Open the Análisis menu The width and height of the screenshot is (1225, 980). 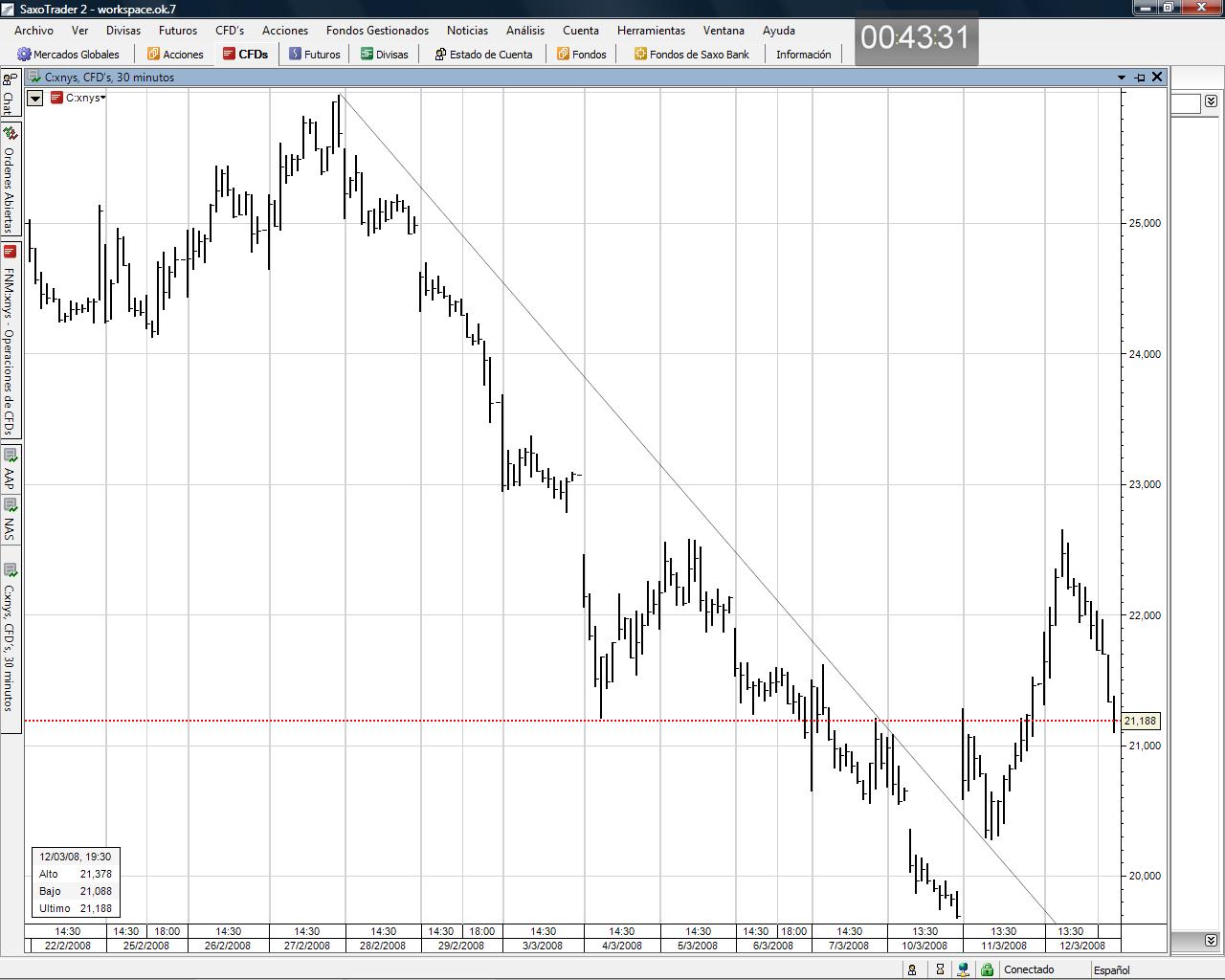point(525,31)
